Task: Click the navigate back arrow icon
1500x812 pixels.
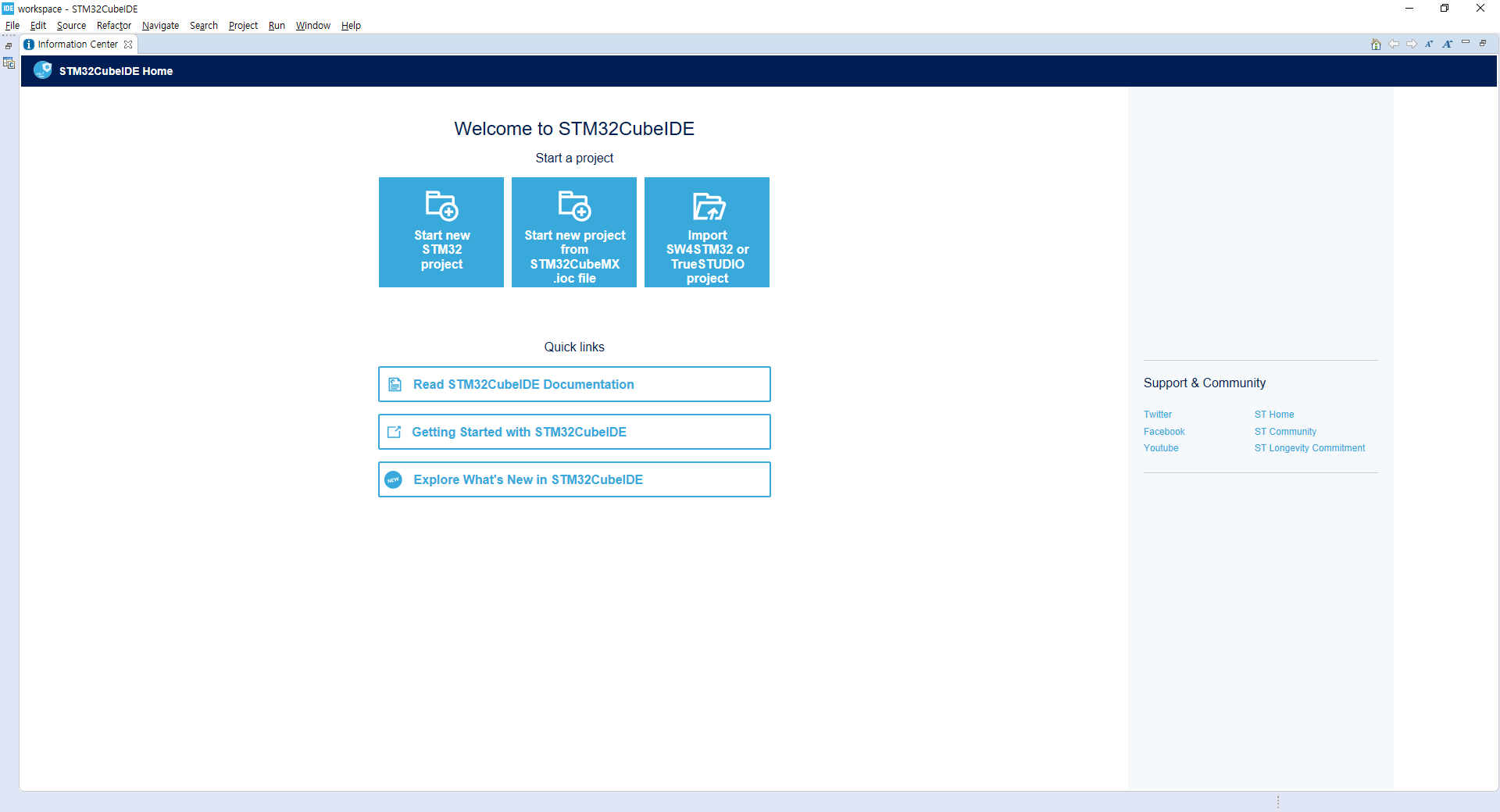Action: point(1394,45)
